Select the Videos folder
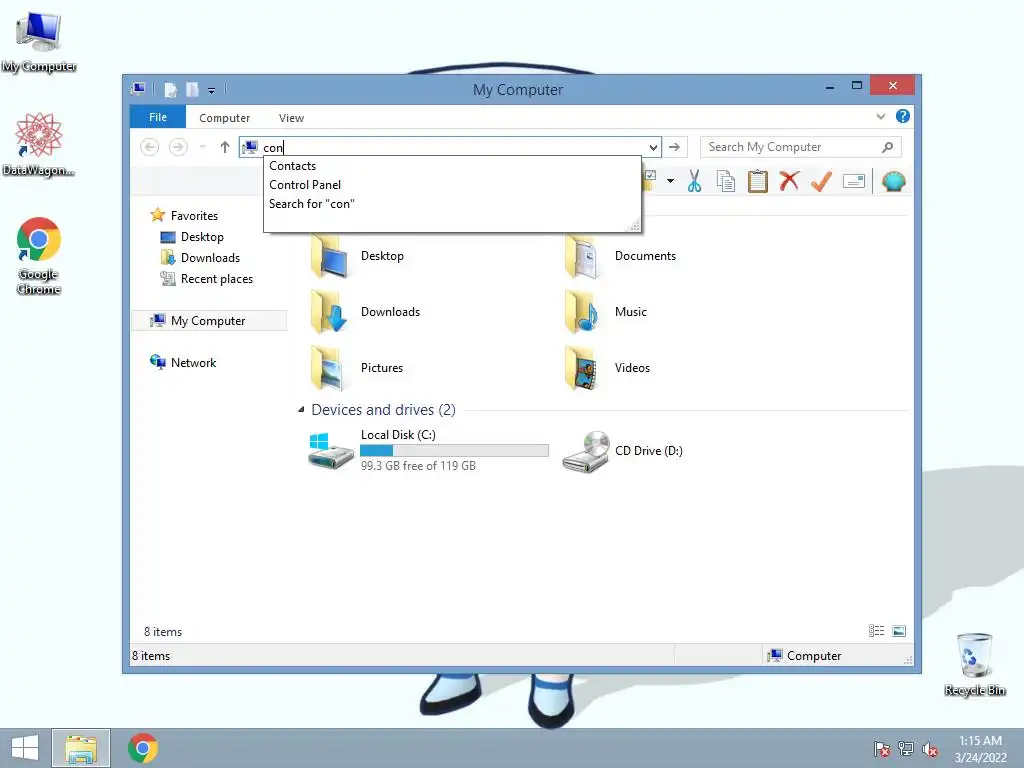This screenshot has width=1024, height=768. (607, 368)
